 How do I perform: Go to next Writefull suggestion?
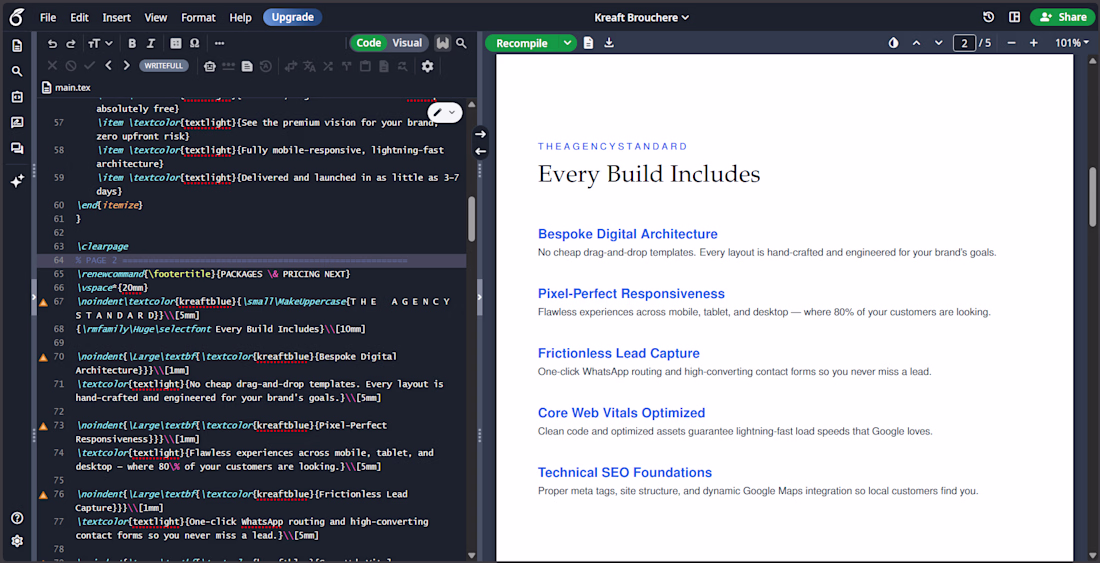(x=126, y=66)
